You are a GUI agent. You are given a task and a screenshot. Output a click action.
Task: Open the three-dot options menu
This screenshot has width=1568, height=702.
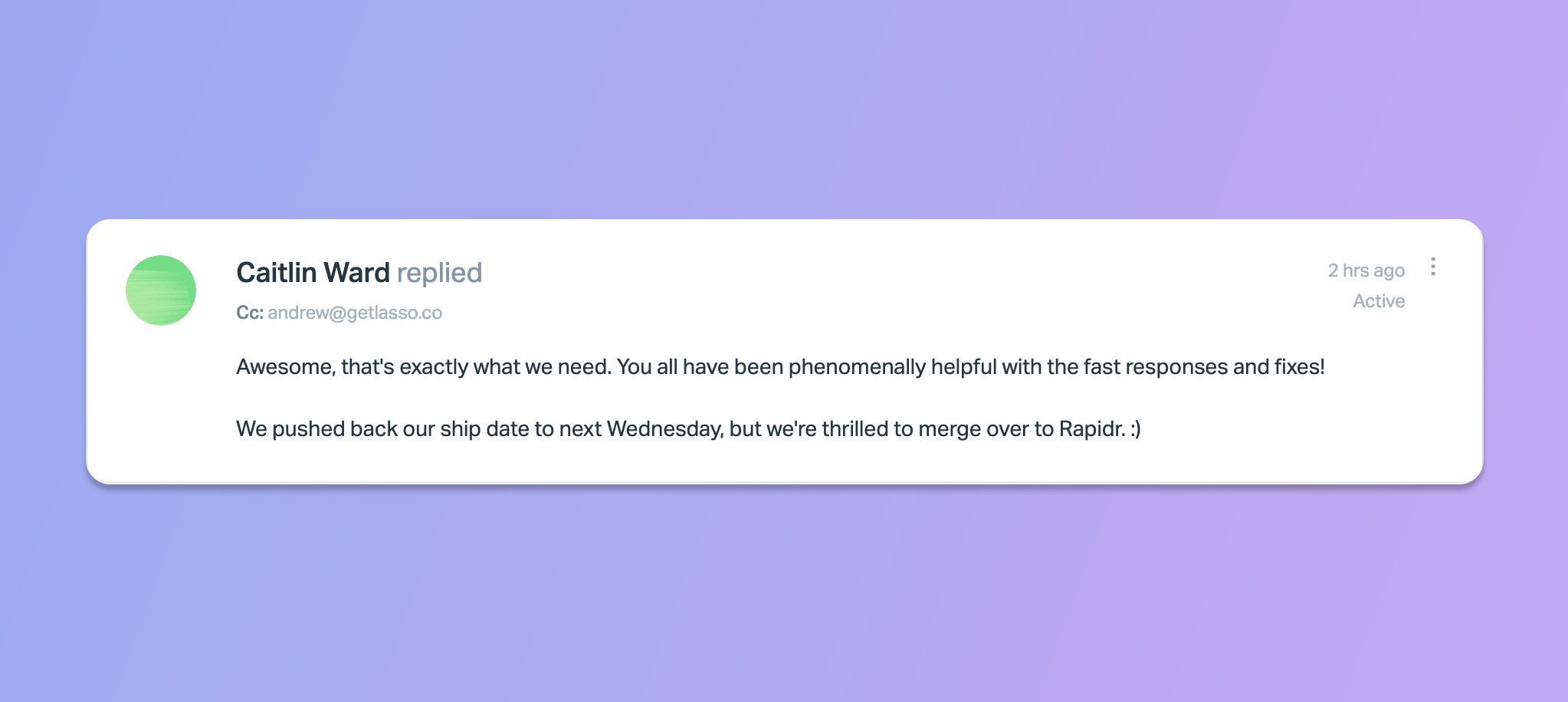[x=1432, y=267]
